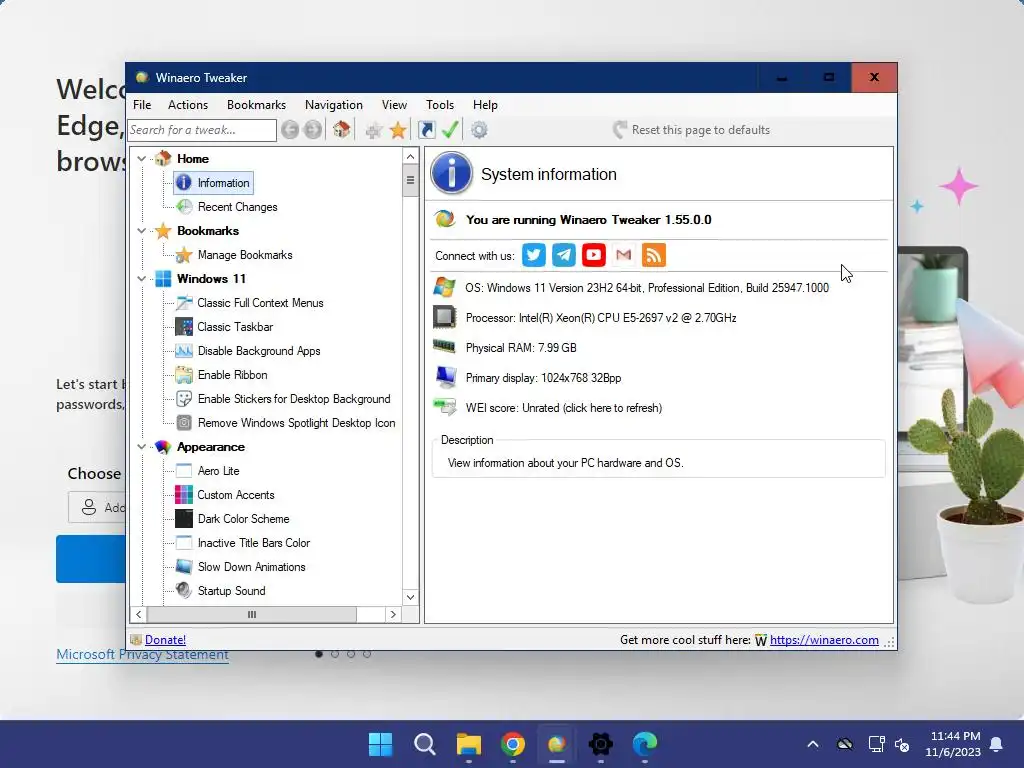This screenshot has width=1024, height=768.
Task: Click the Donate! link
Action: (x=165, y=640)
